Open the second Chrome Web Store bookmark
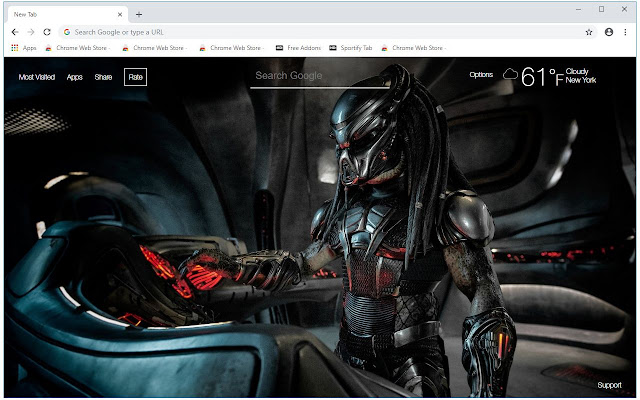 click(154, 48)
